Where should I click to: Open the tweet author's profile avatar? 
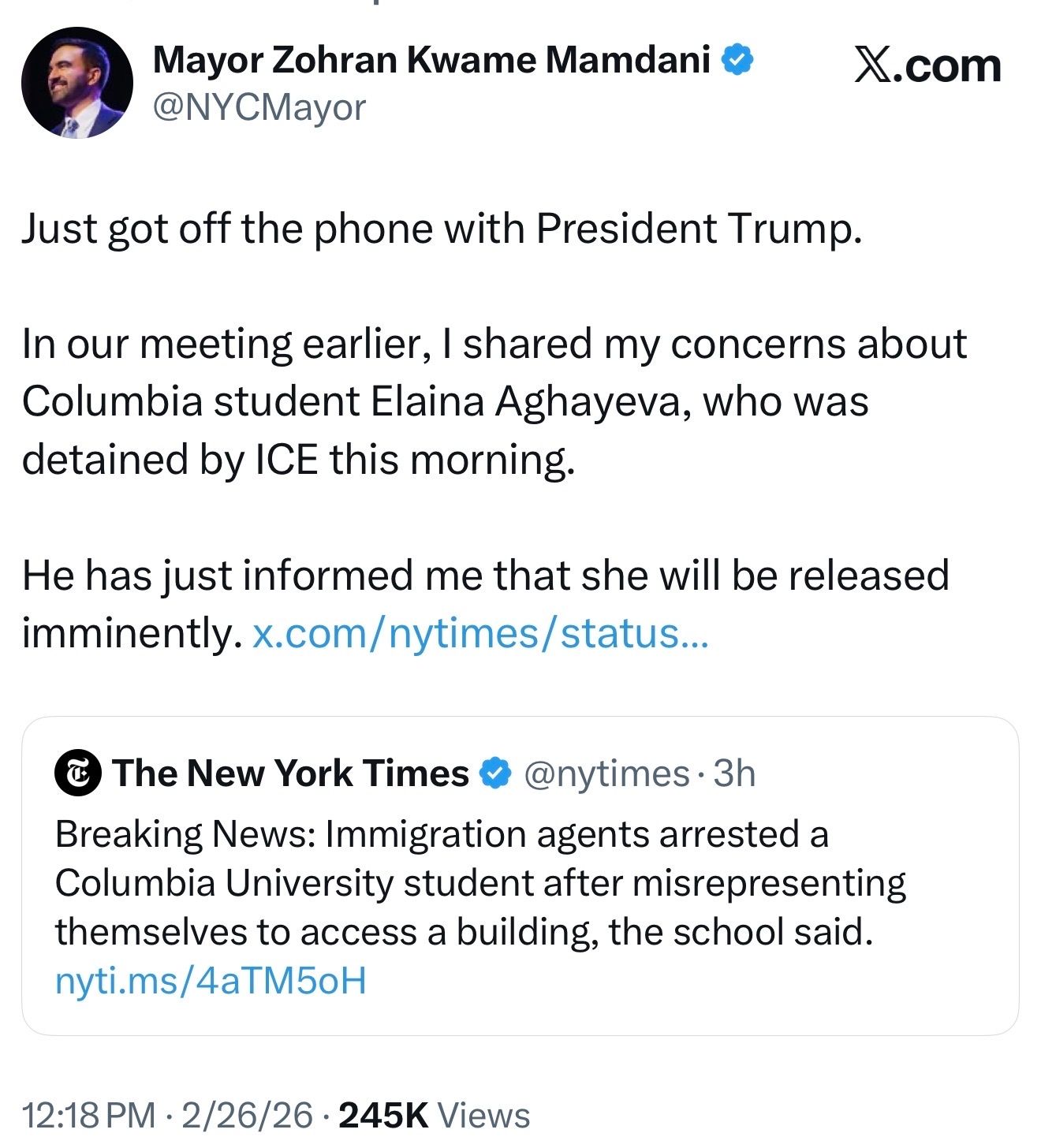pyautogui.click(x=76, y=83)
